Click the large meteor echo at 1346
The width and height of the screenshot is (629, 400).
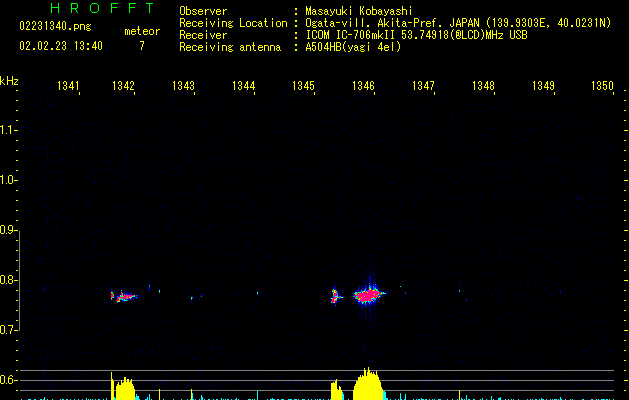(369, 295)
